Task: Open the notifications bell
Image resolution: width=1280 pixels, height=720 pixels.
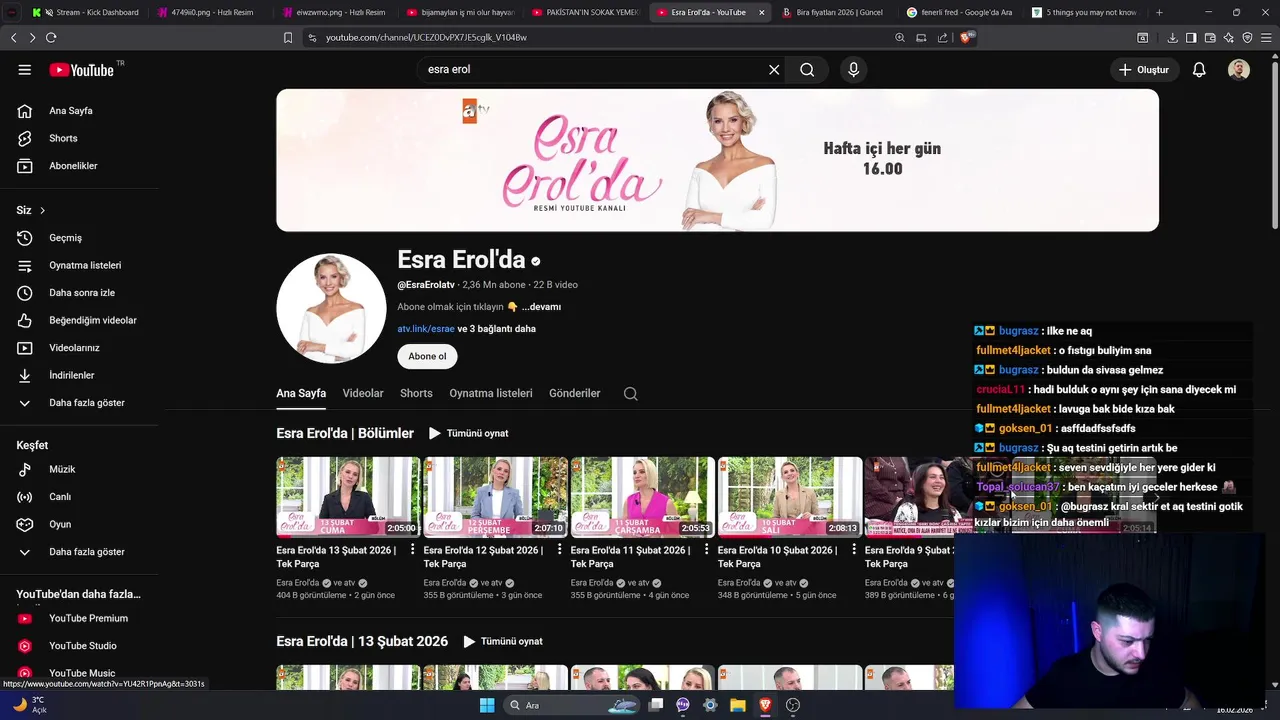Action: coord(1199,70)
